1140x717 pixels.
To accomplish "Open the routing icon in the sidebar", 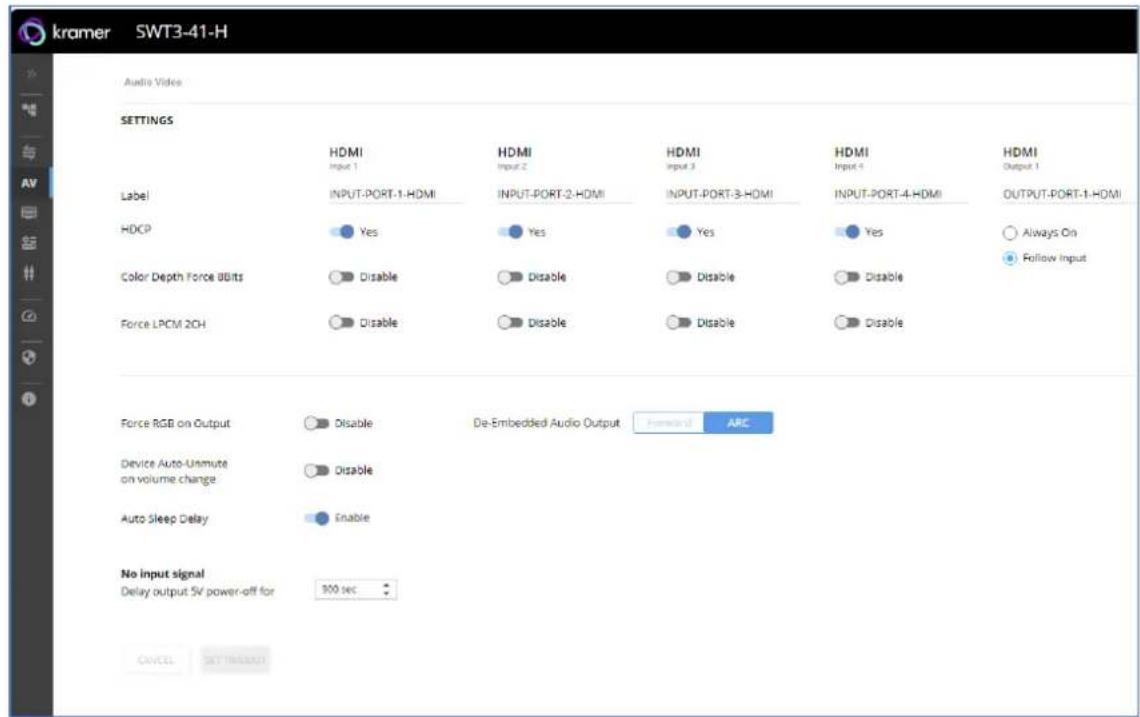I will click(x=29, y=111).
